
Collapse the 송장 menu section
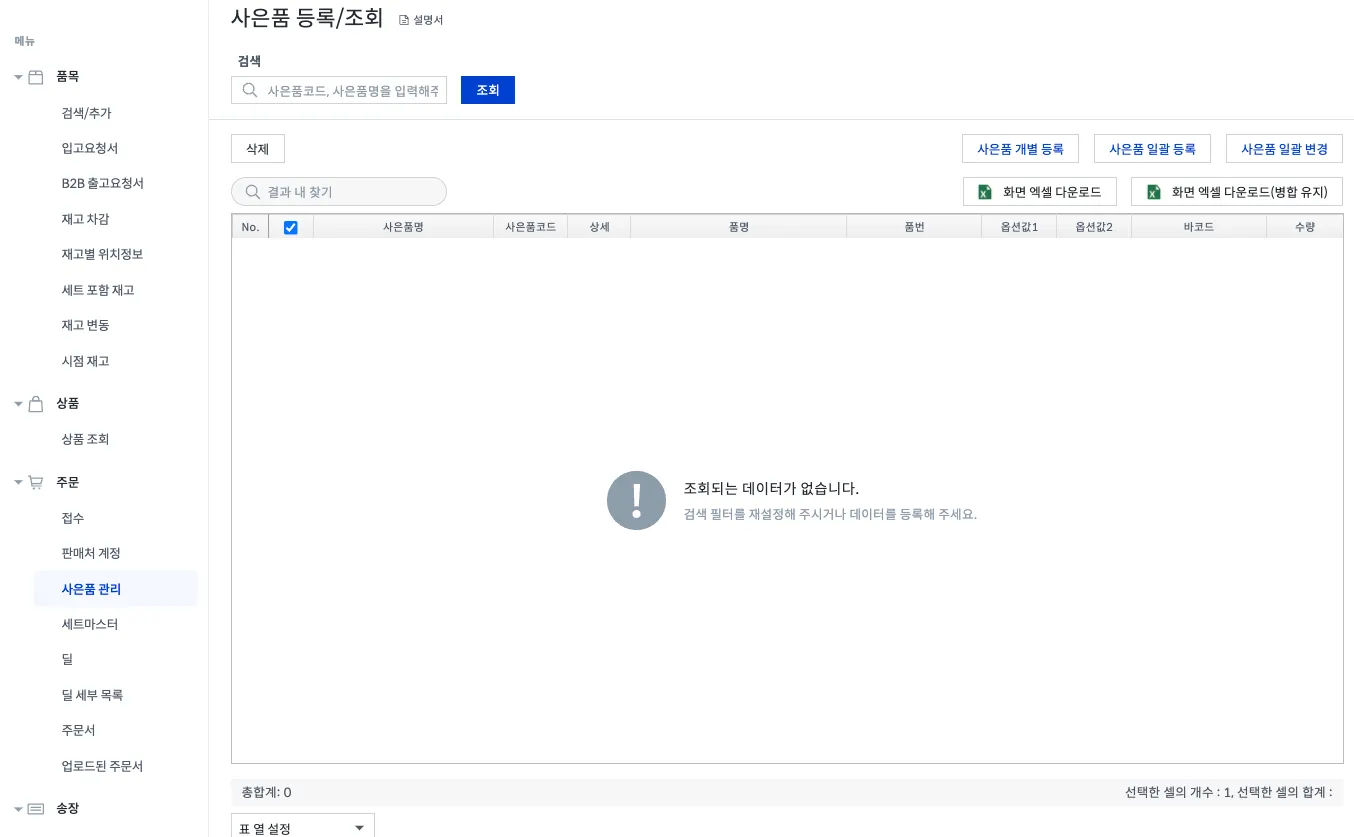[18, 808]
